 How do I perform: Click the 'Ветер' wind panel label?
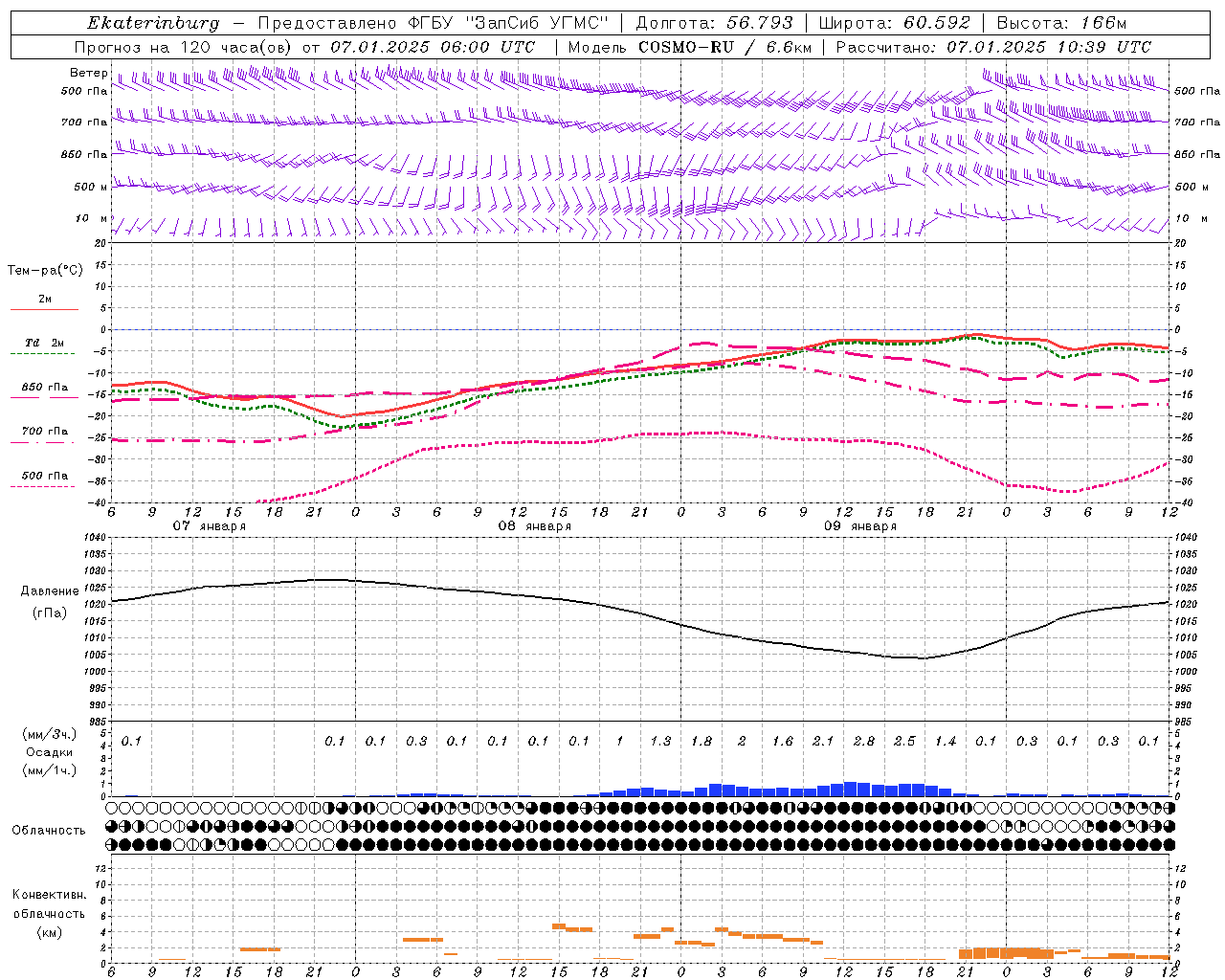click(x=88, y=73)
